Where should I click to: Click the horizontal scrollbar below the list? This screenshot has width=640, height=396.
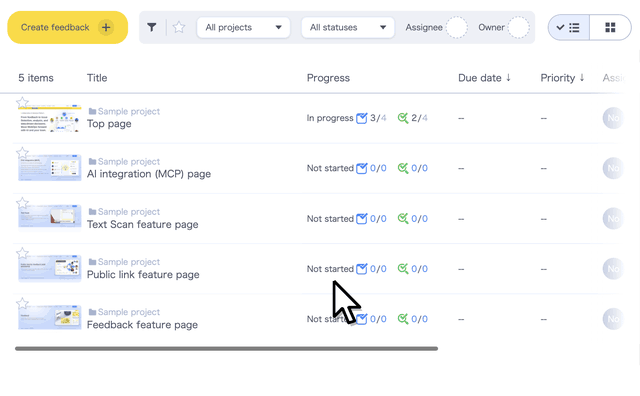click(x=227, y=349)
